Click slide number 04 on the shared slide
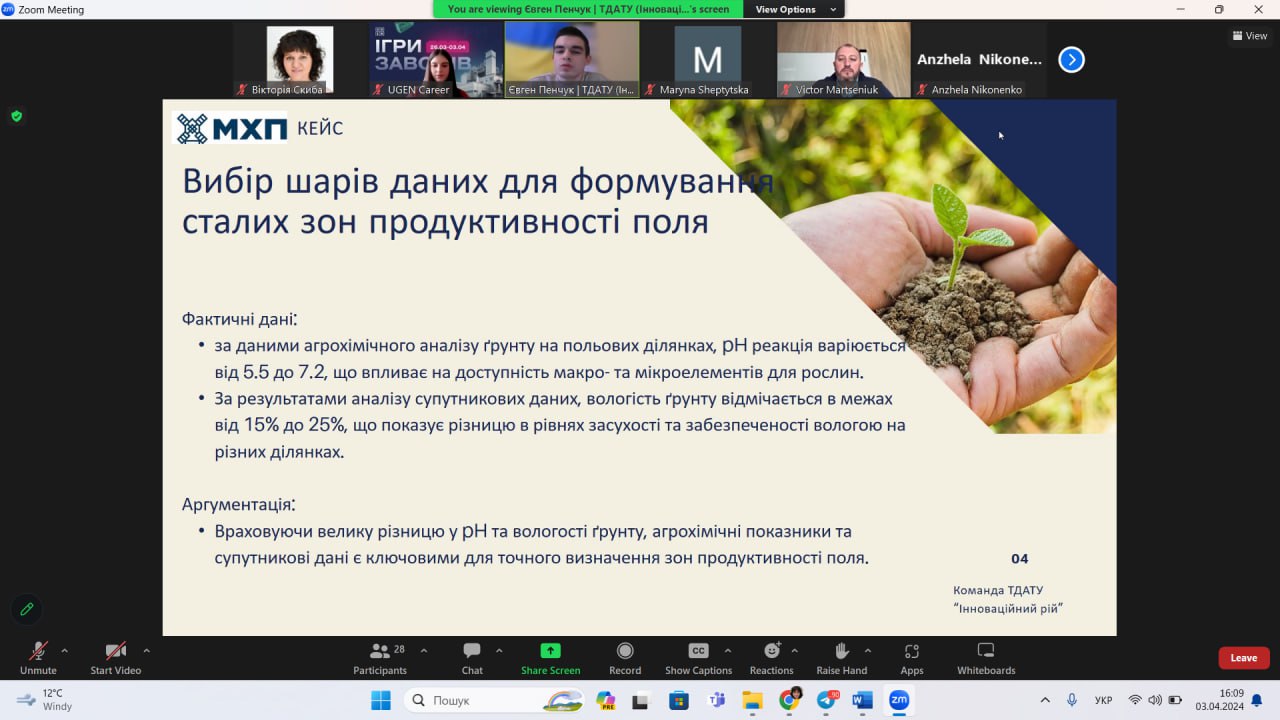The width and height of the screenshot is (1280, 720). (x=1020, y=559)
